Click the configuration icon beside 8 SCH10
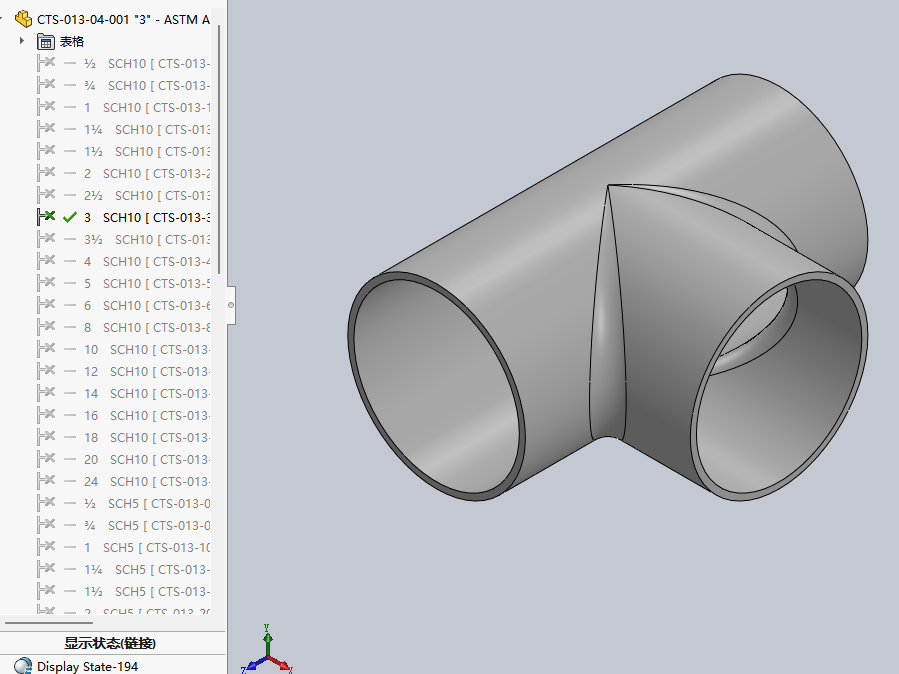The height and width of the screenshot is (674, 899). (46, 327)
